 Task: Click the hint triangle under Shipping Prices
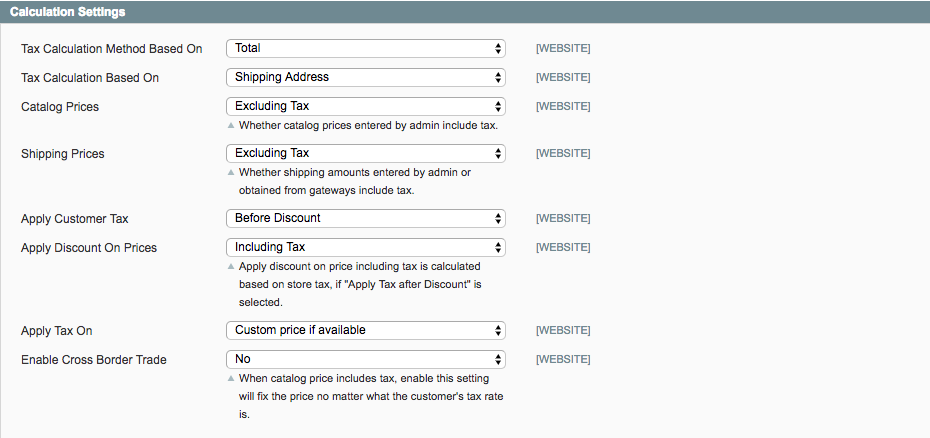tap(231, 173)
